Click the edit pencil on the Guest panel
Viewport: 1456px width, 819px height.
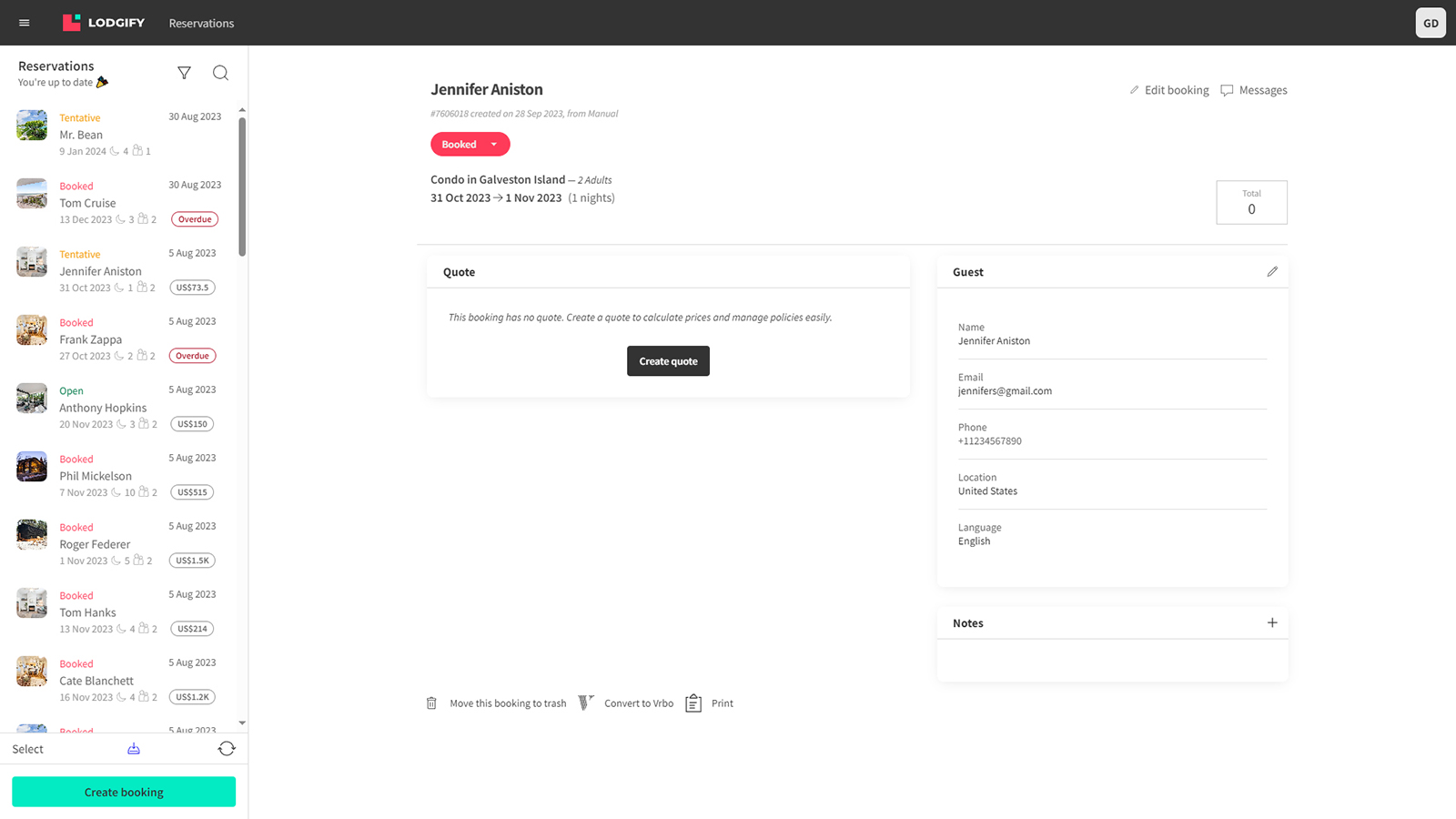[1272, 271]
